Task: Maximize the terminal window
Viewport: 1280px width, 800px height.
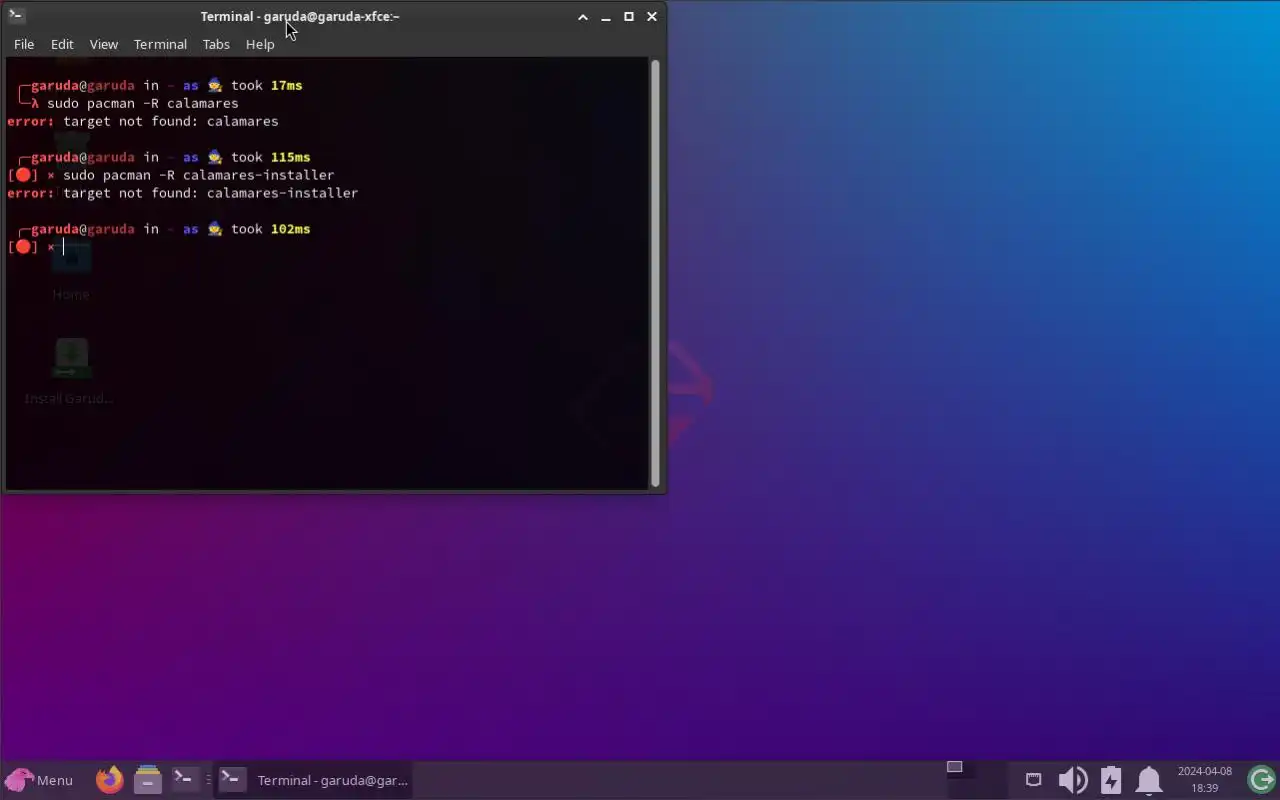Action: click(x=629, y=16)
